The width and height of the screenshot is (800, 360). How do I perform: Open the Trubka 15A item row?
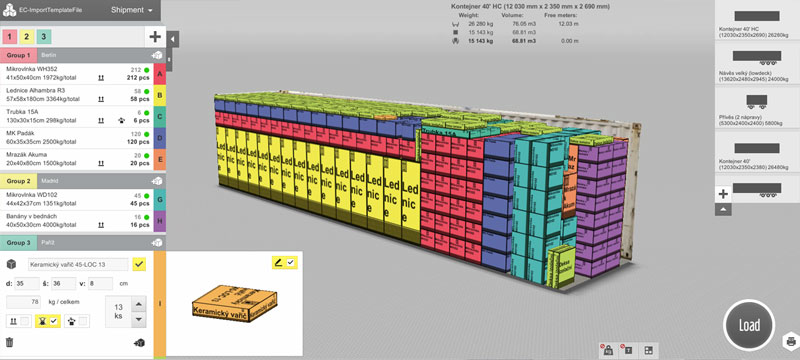point(77,116)
